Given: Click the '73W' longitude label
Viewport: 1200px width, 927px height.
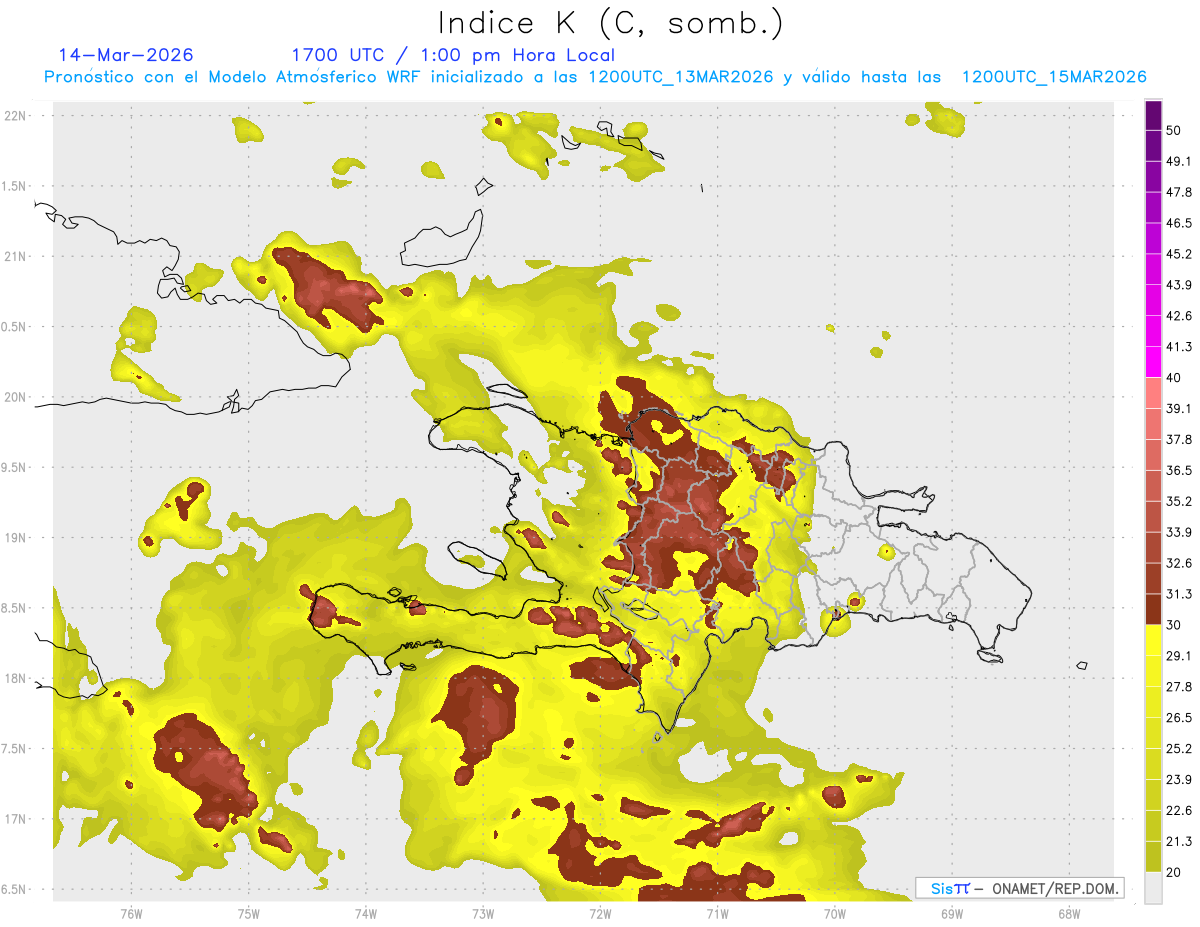Looking at the screenshot, I should point(483,914).
